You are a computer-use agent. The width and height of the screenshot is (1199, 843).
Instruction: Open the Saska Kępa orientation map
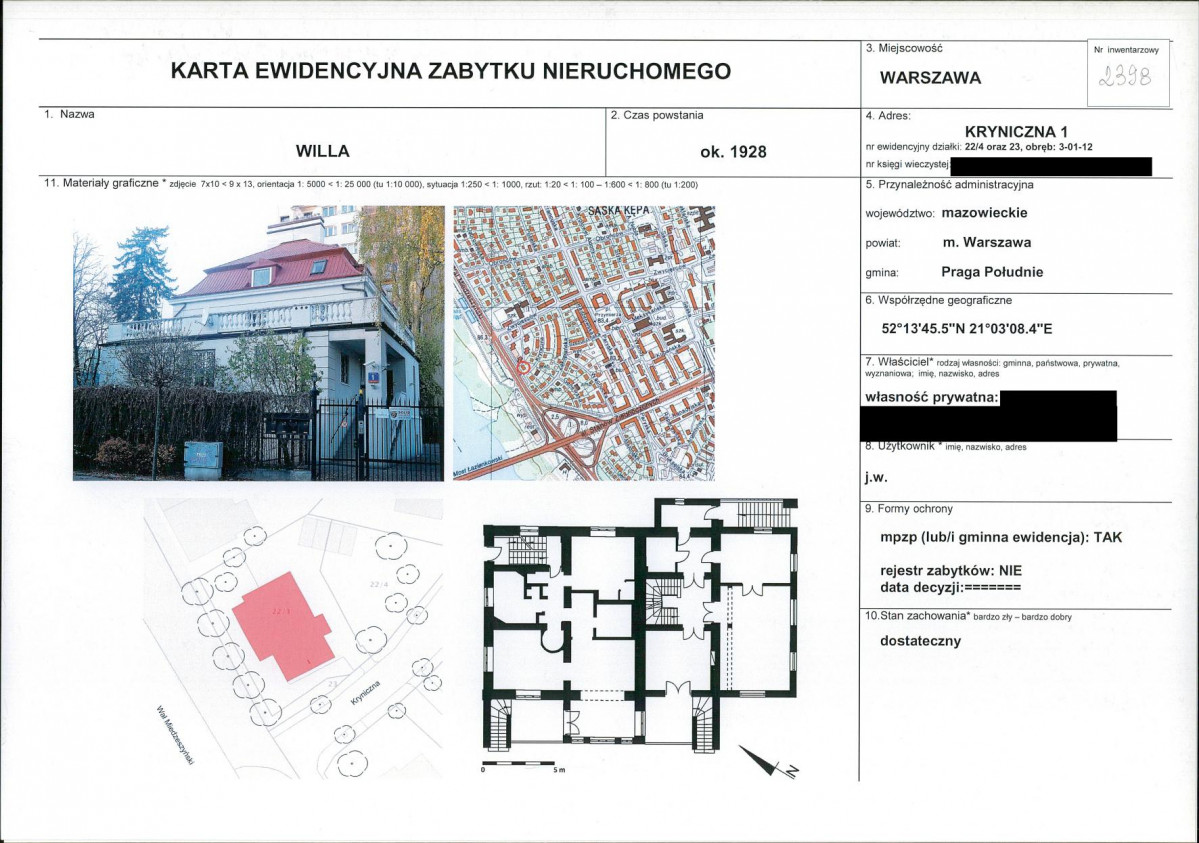pyautogui.click(x=584, y=343)
